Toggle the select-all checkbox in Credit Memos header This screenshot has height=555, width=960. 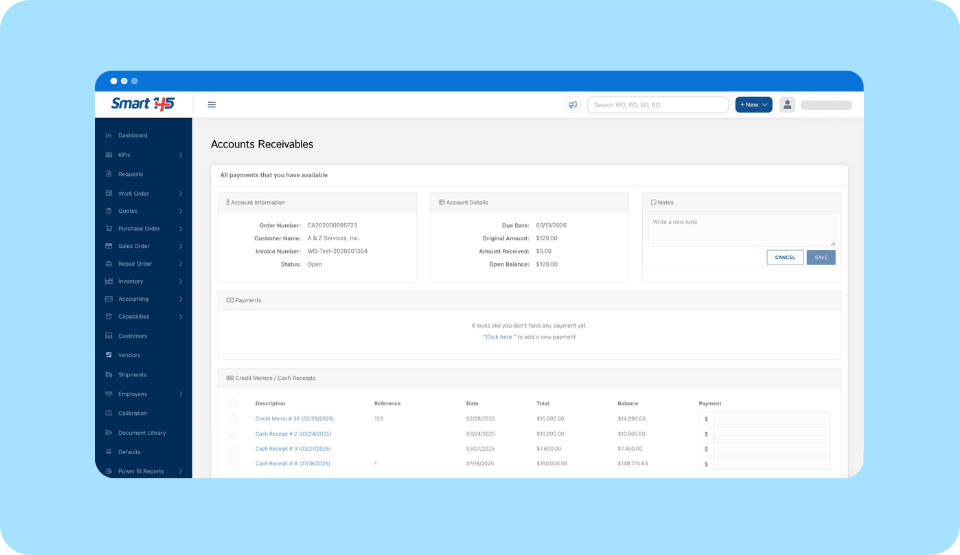click(x=233, y=402)
